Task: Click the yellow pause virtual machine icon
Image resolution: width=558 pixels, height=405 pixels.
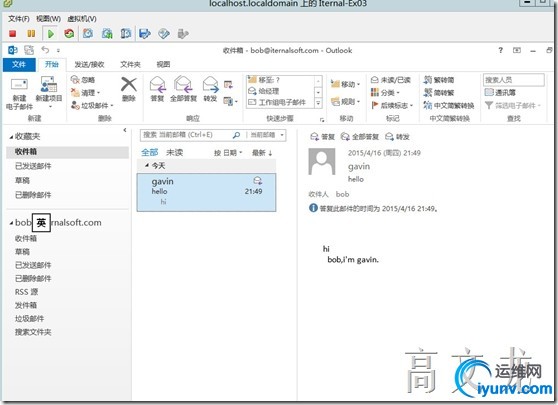Action: pos(31,34)
